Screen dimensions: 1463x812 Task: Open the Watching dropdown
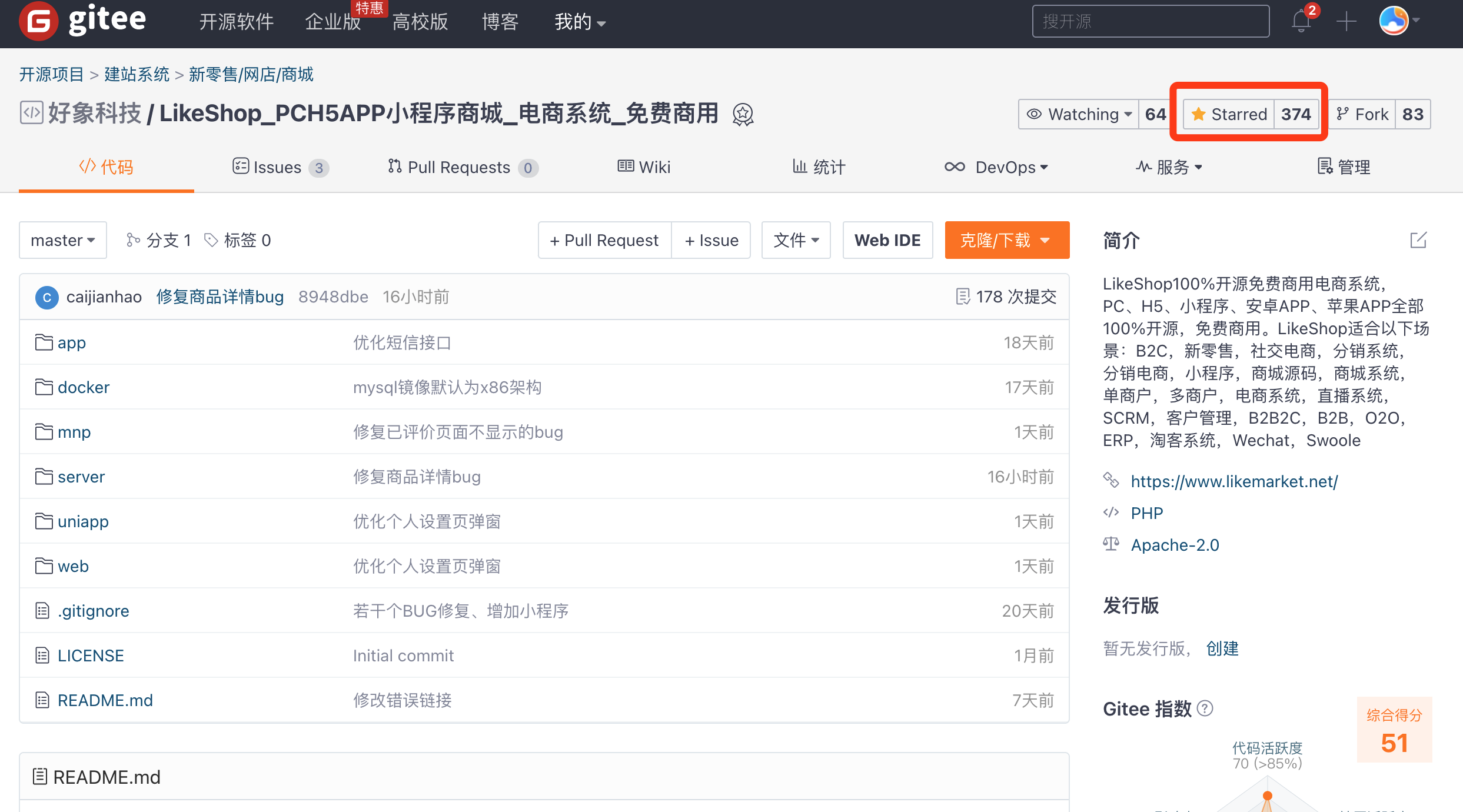[x=1079, y=114]
